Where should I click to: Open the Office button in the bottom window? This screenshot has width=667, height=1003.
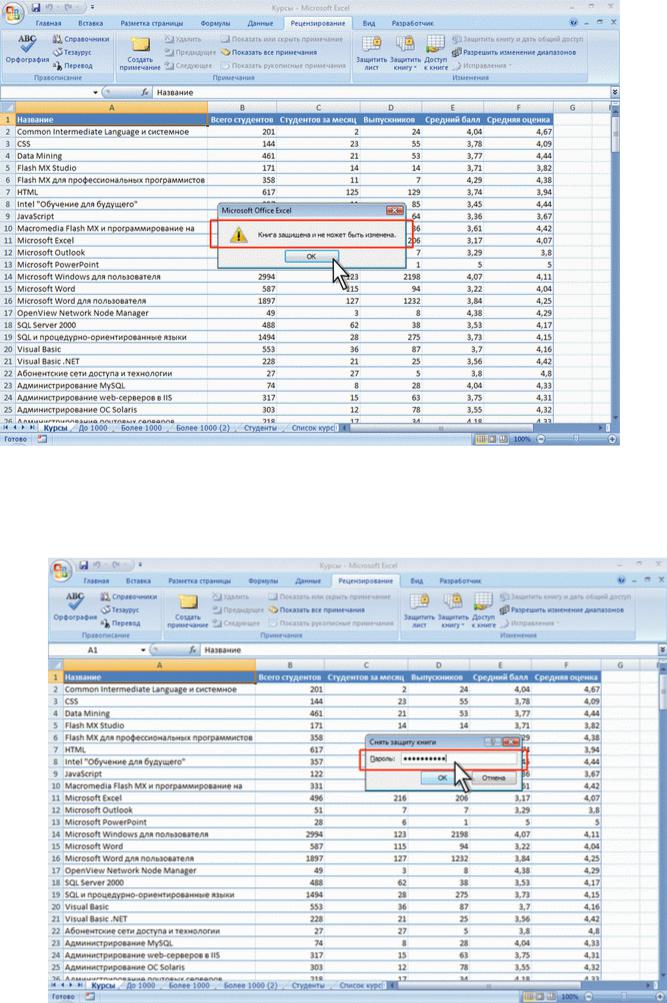tap(61, 569)
